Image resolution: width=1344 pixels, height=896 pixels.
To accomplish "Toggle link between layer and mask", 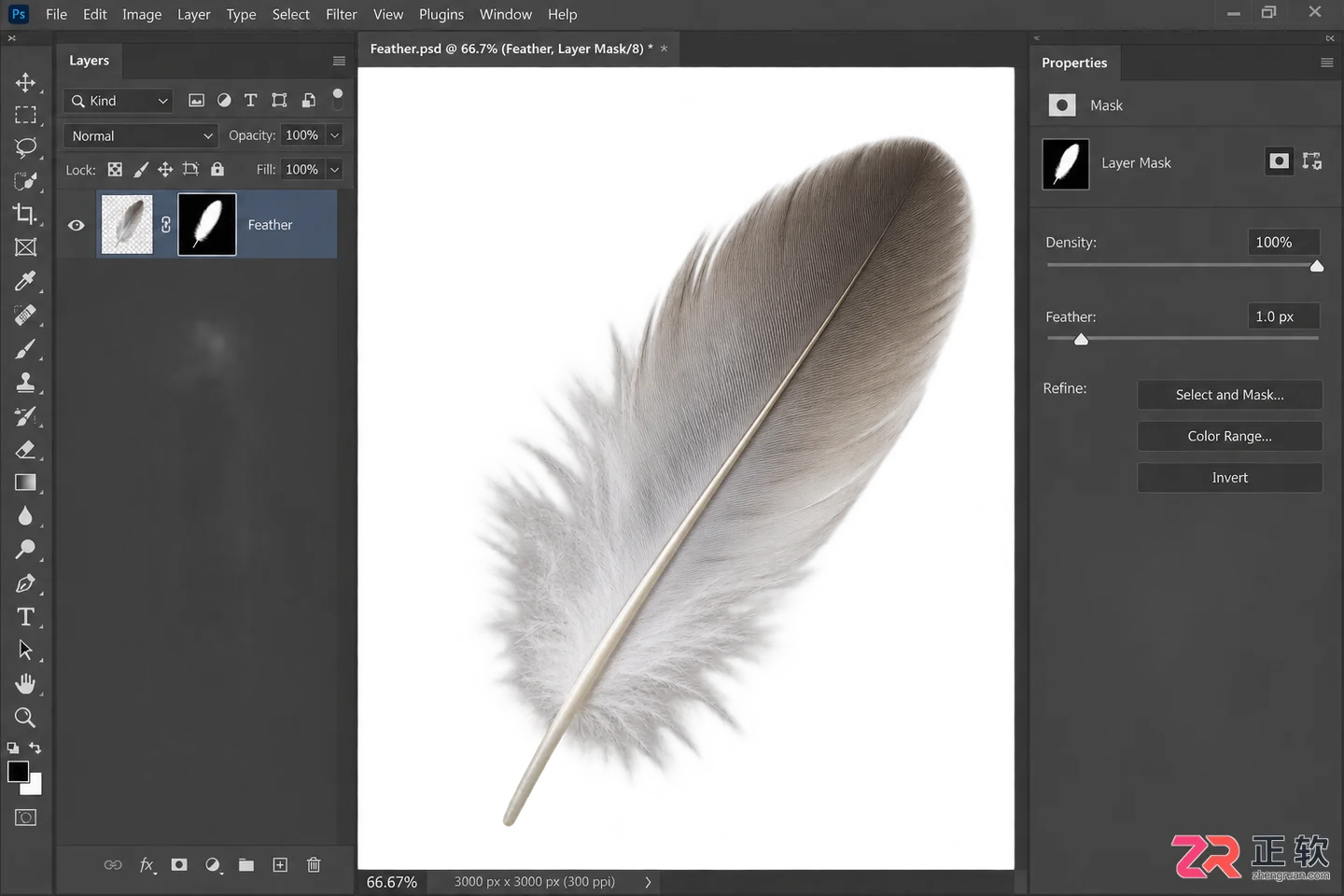I will 166,225.
